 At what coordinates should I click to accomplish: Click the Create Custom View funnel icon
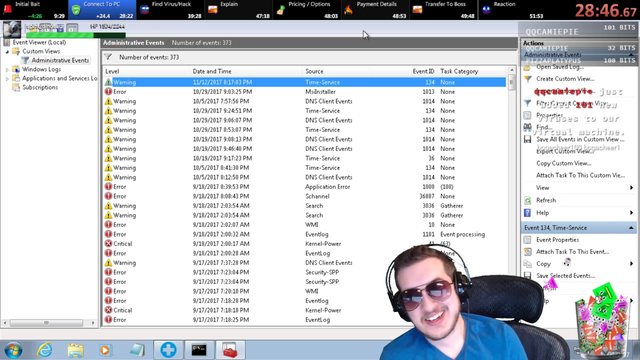[x=527, y=79]
